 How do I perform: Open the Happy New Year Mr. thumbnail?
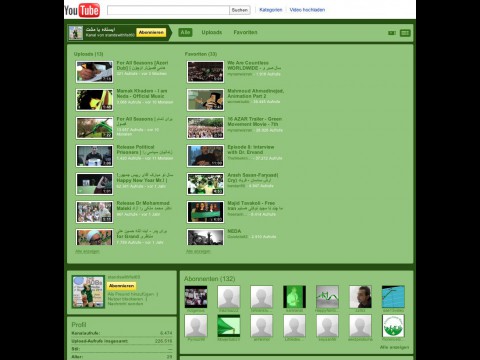tap(94, 184)
